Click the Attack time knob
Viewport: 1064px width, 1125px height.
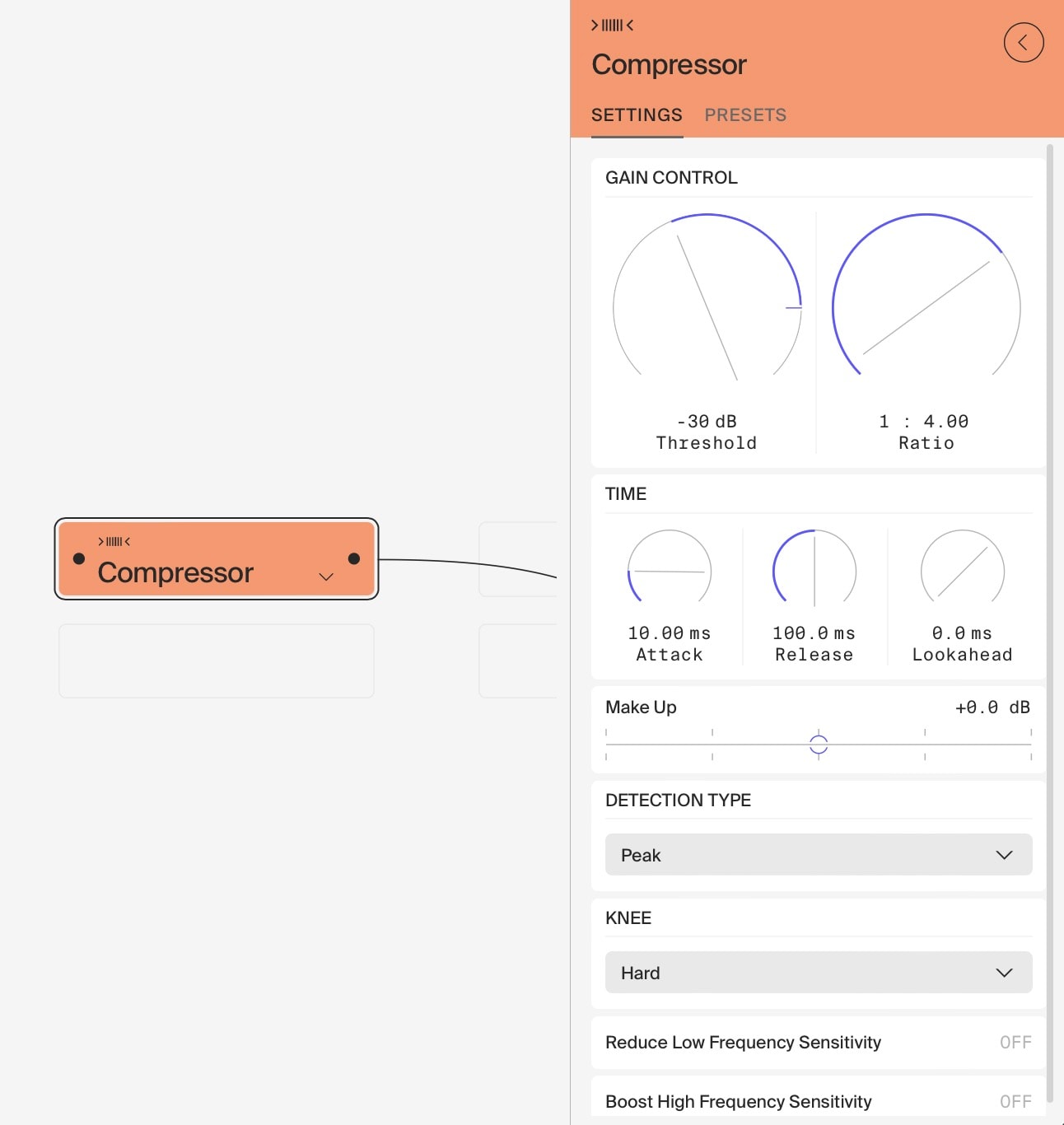click(669, 570)
